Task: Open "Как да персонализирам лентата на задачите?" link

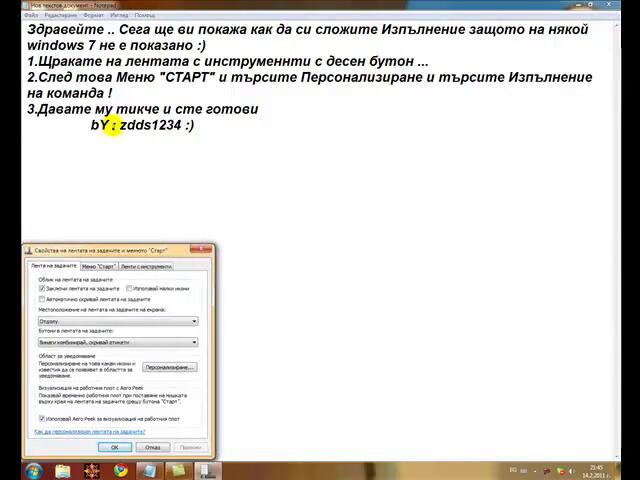Action: coord(90,432)
